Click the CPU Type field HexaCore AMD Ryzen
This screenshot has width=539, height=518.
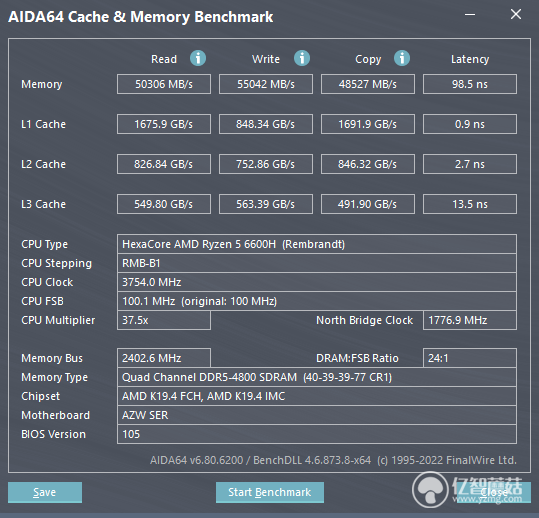(317, 244)
